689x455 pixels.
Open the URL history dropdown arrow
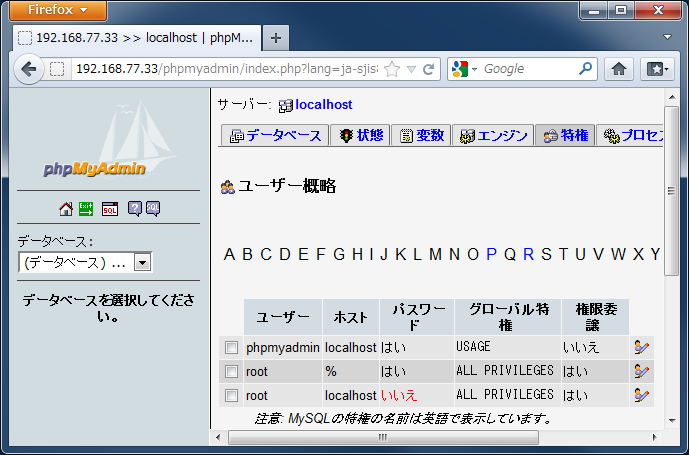coord(411,69)
